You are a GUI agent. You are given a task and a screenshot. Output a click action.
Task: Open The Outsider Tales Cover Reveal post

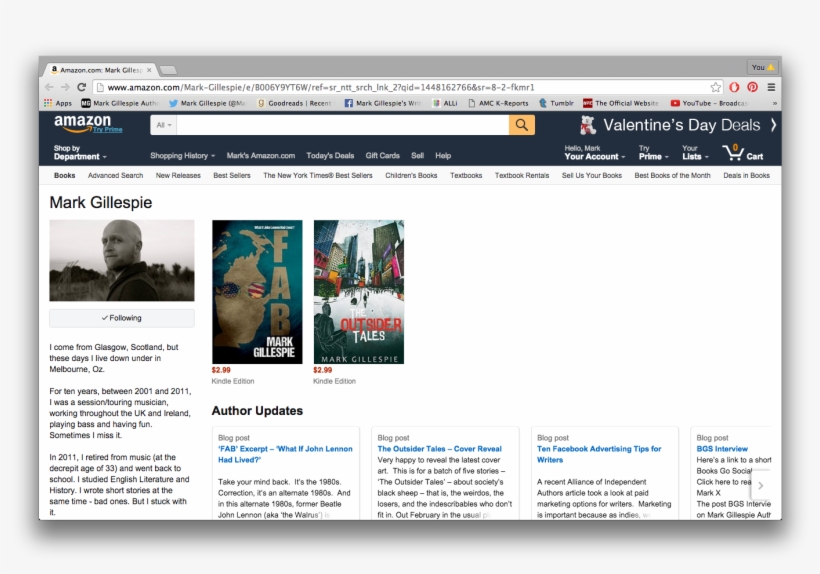click(439, 449)
